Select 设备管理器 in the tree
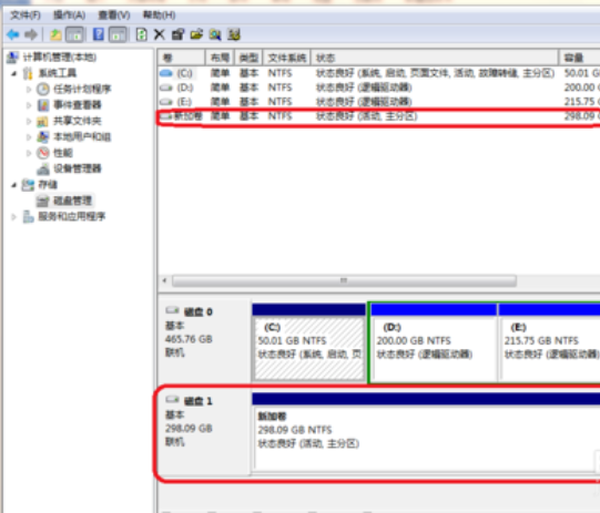This screenshot has height=513, width=600. [x=76, y=169]
